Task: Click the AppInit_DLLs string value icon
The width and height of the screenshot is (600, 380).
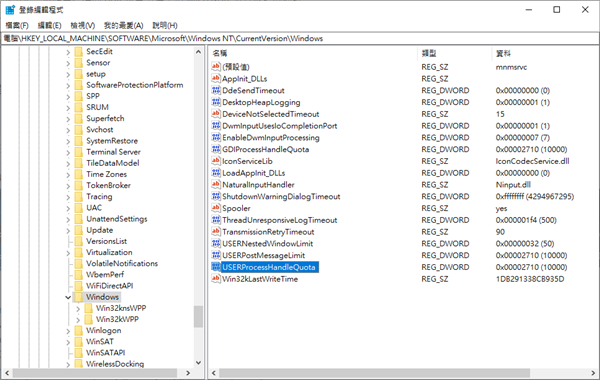Action: click(x=216, y=79)
